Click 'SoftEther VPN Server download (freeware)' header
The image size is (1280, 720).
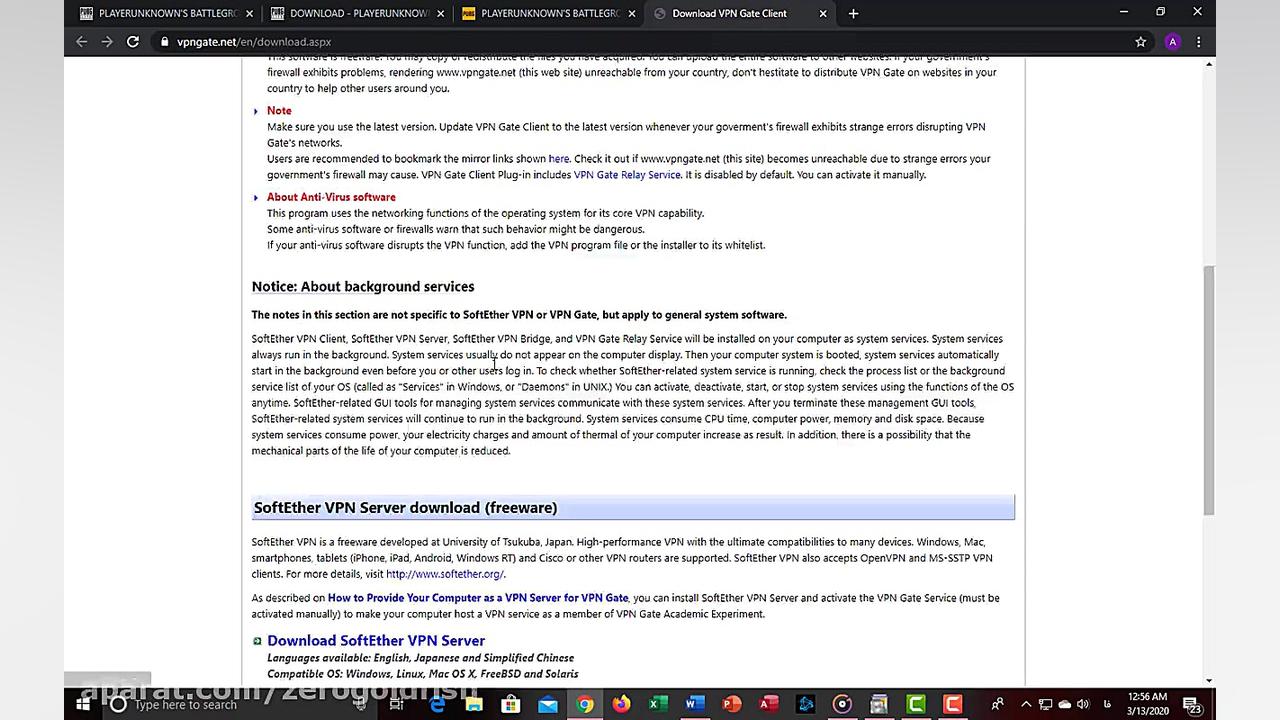(633, 507)
